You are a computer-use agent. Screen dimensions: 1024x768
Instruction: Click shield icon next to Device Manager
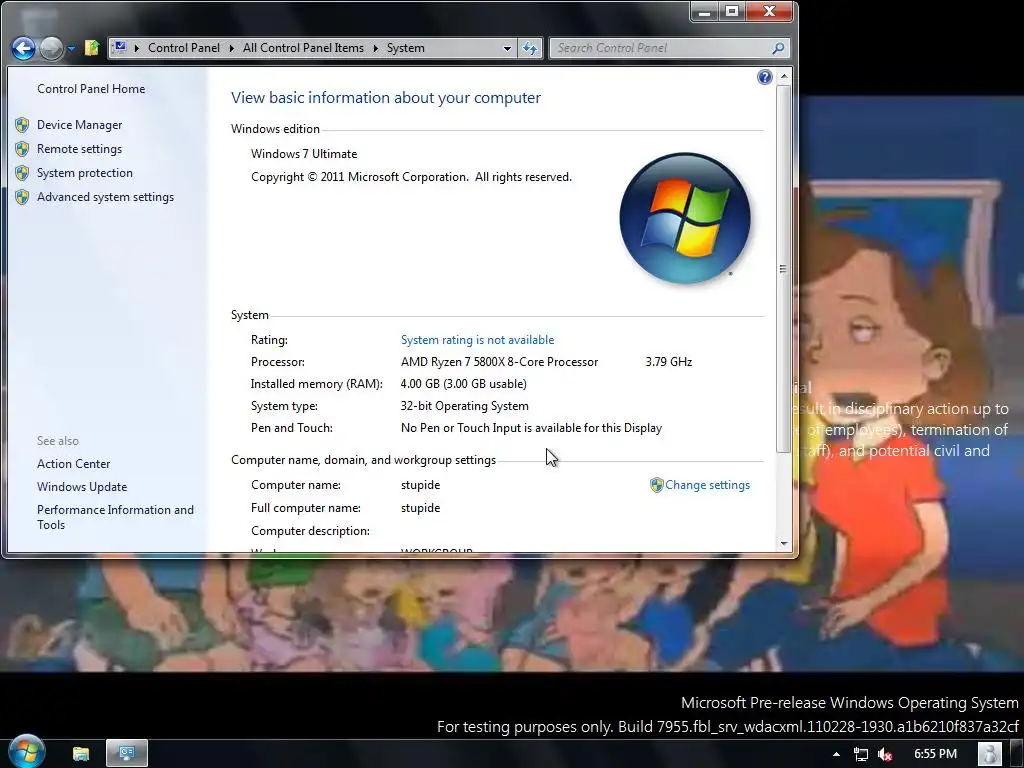22,125
